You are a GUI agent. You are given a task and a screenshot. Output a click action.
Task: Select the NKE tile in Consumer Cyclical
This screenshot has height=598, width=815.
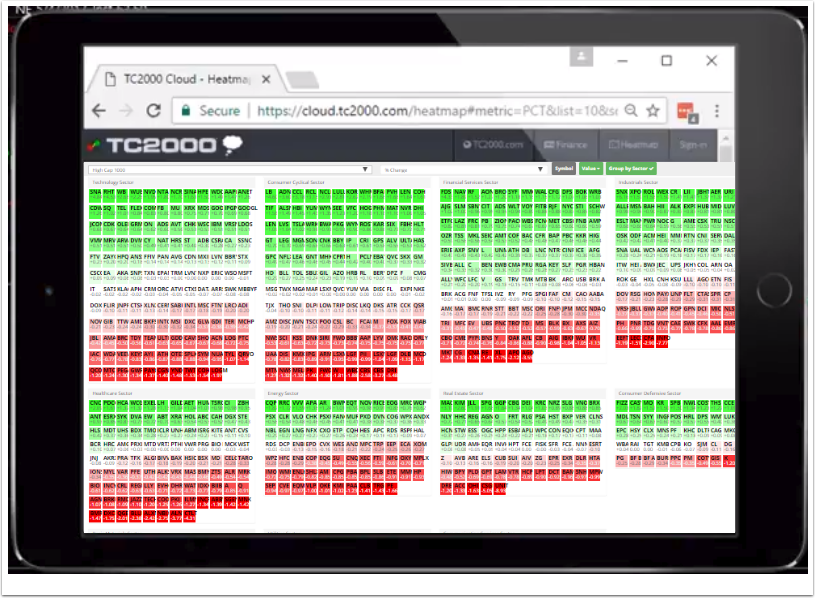[x=419, y=291]
